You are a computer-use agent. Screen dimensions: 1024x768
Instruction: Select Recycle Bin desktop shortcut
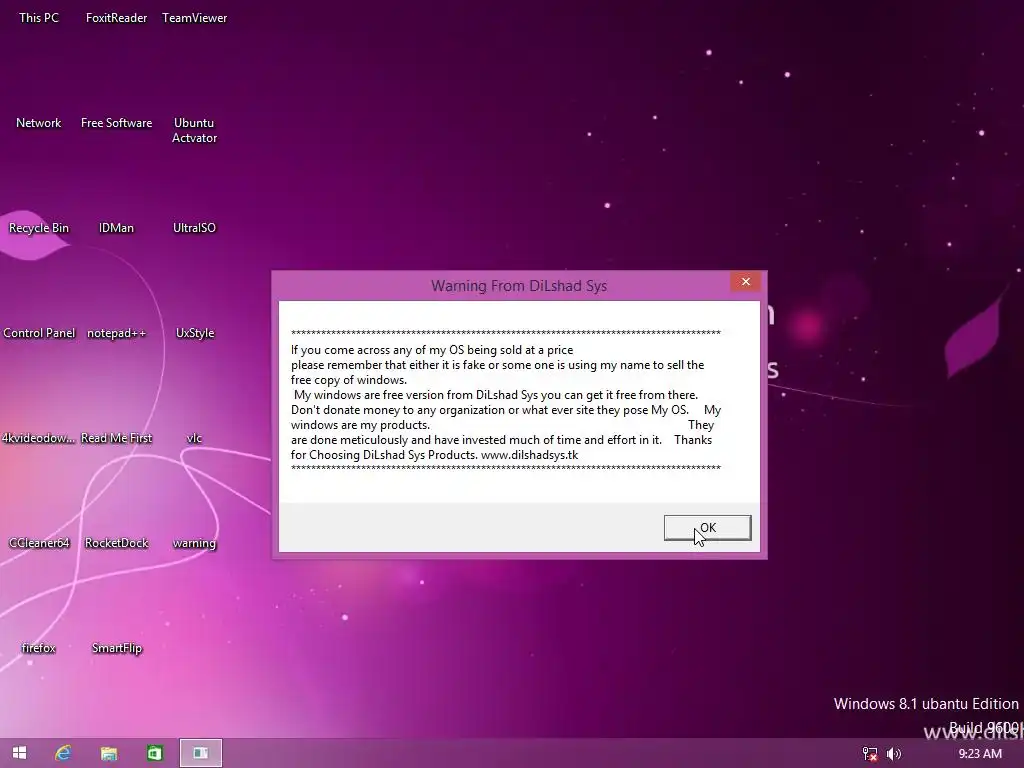point(39,228)
